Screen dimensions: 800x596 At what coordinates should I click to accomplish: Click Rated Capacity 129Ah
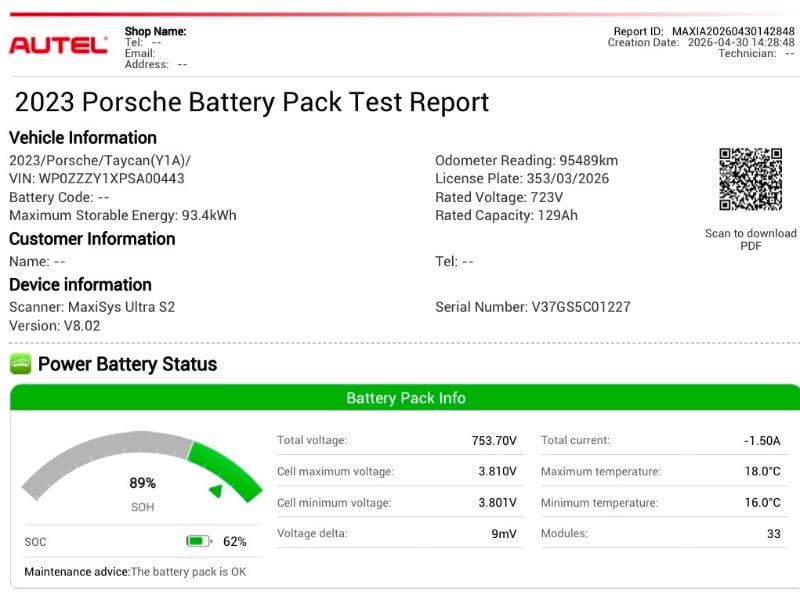coord(507,215)
